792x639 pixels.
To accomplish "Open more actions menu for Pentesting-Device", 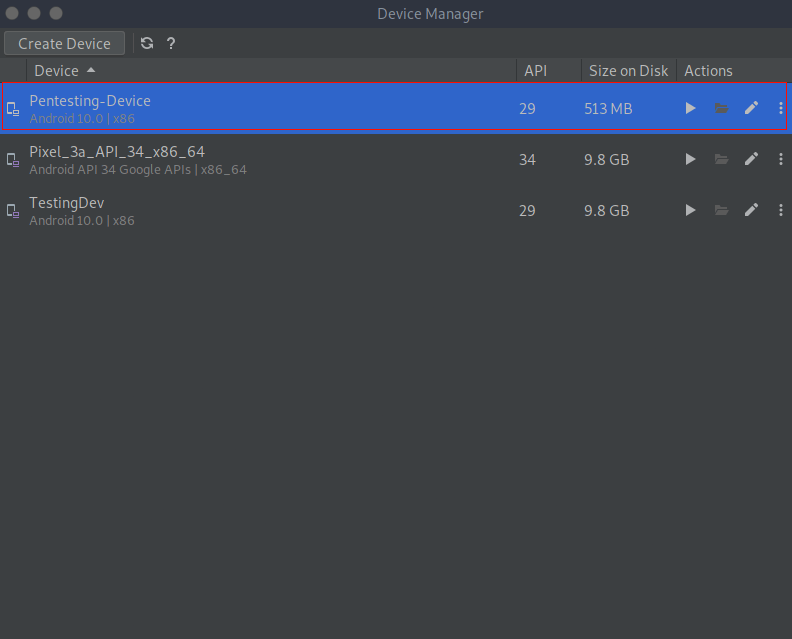I will pyautogui.click(x=780, y=108).
